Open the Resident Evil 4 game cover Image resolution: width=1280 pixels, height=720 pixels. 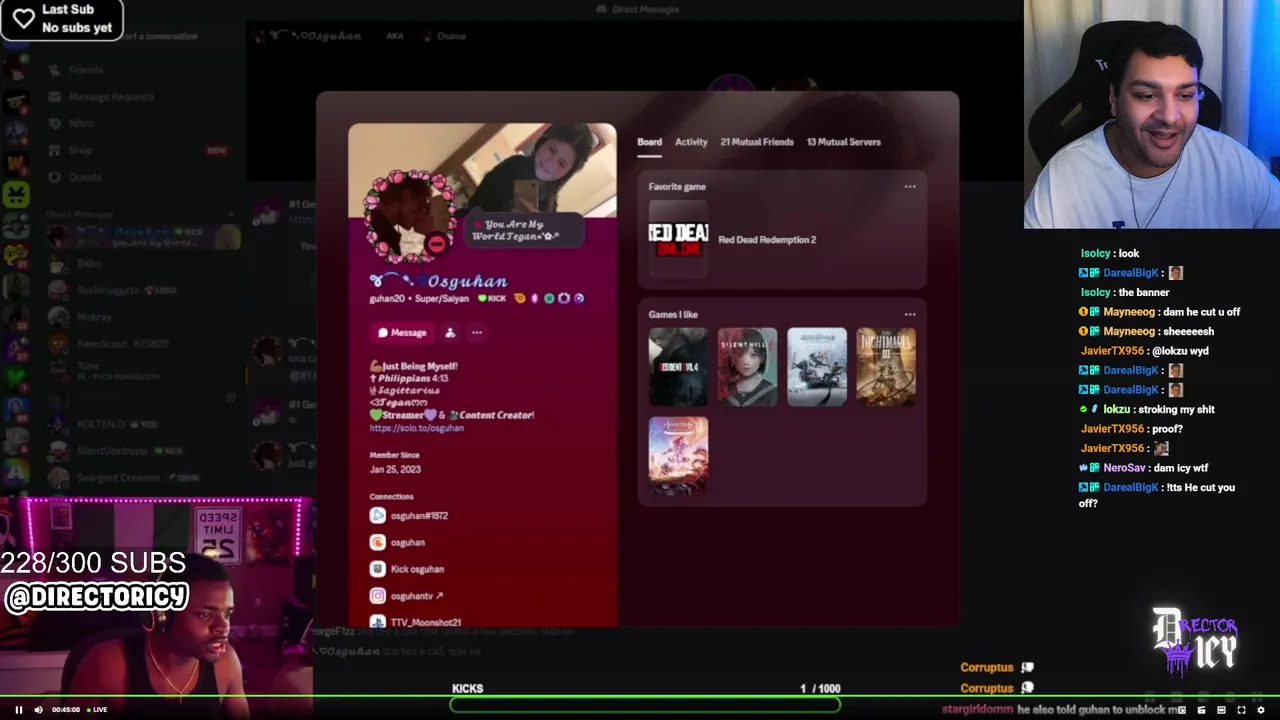[678, 367]
